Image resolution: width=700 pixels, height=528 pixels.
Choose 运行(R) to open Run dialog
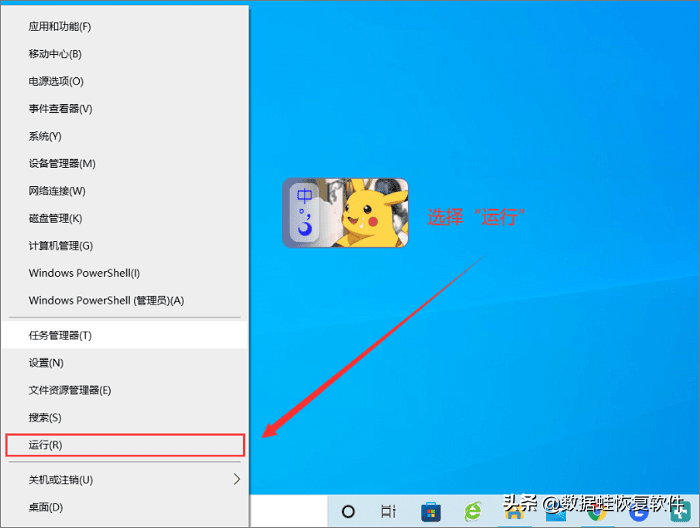125,445
